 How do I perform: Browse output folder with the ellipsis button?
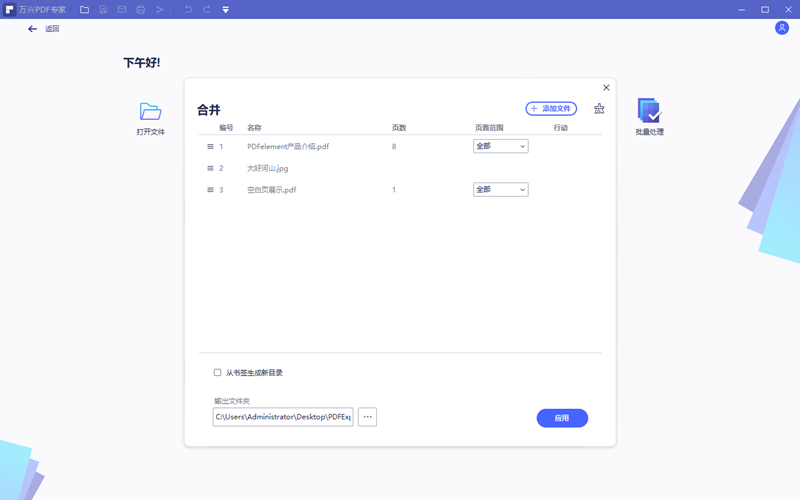coord(367,416)
